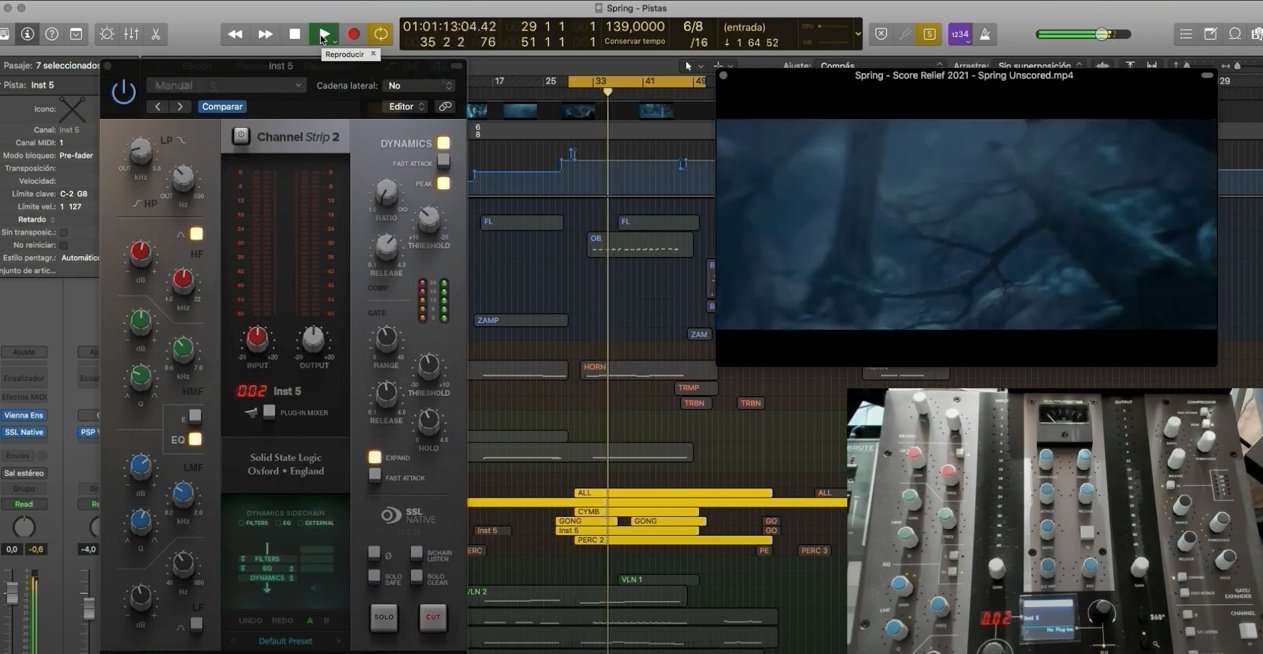This screenshot has width=1263, height=654.
Task: Click the plug-in link chain icon
Action: click(445, 106)
